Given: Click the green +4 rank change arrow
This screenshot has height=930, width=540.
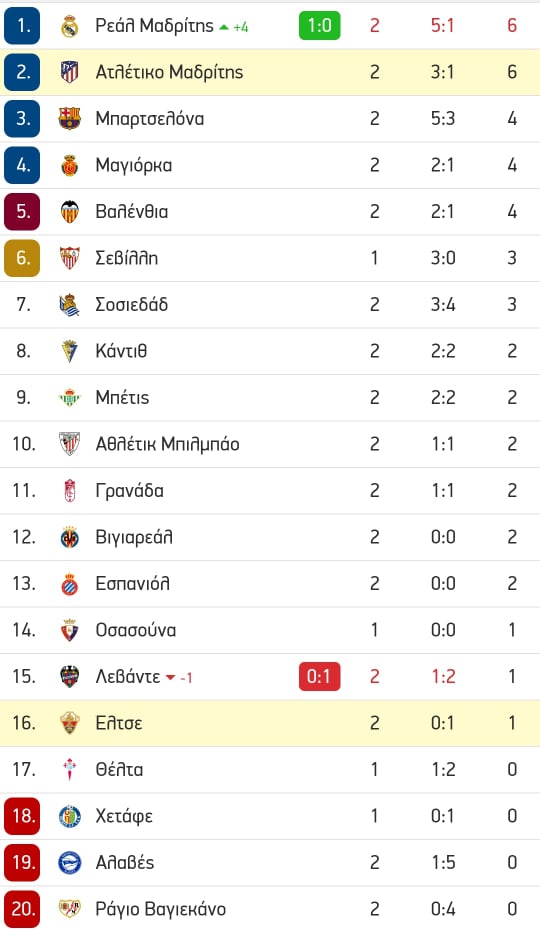Looking at the screenshot, I should coord(224,27).
